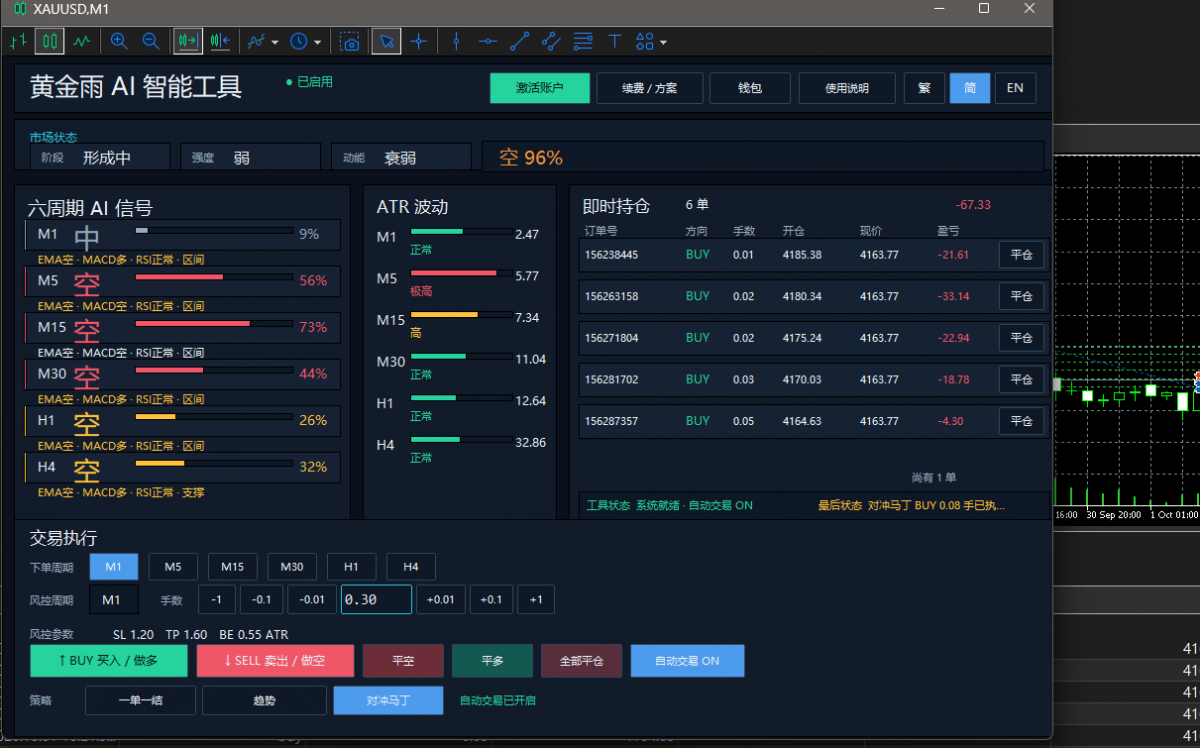
Task: Select M5 order timeframe tab
Action: pyautogui.click(x=173, y=567)
